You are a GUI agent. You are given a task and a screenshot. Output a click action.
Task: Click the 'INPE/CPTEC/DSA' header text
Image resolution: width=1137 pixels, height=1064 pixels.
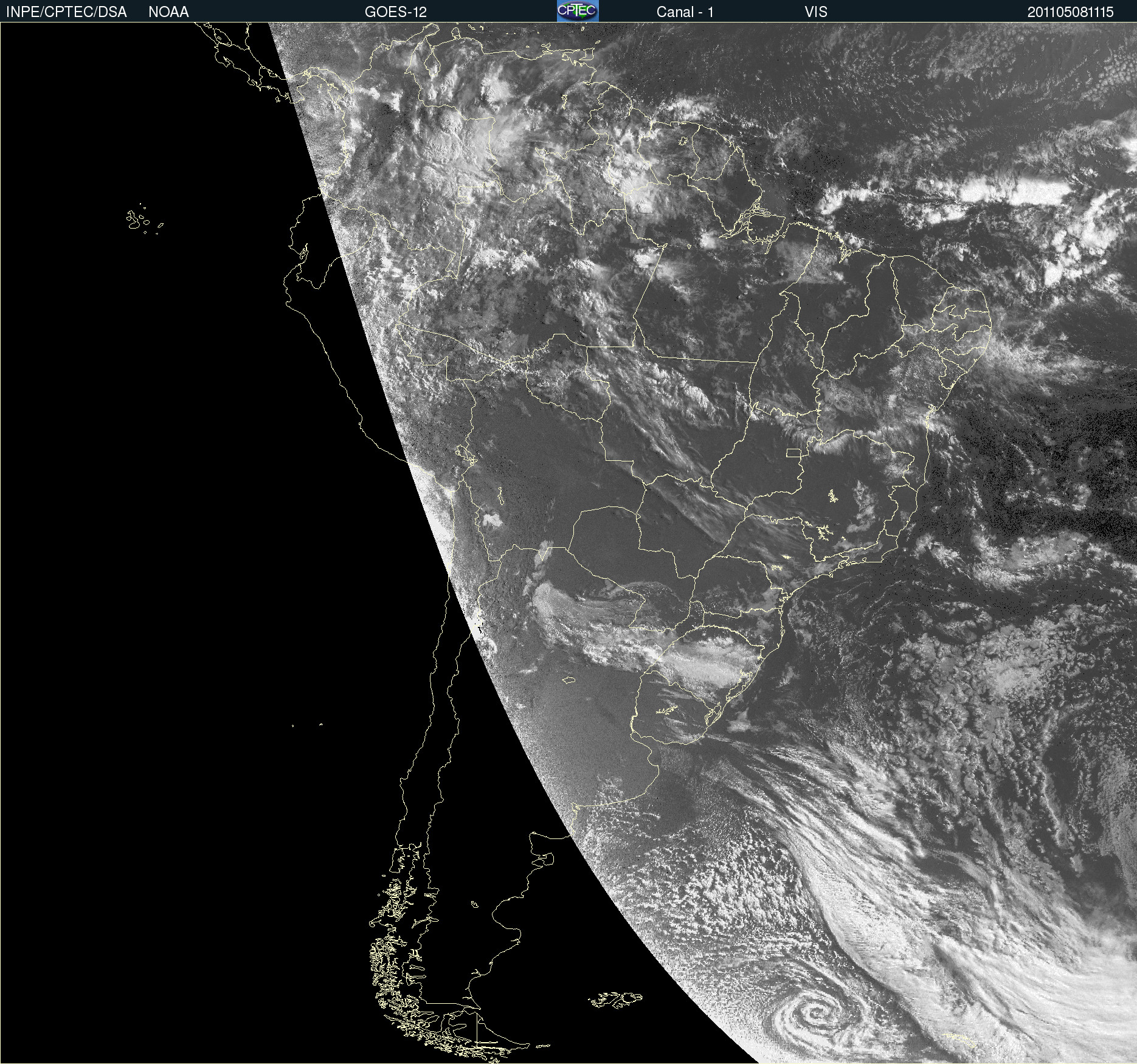66,12
